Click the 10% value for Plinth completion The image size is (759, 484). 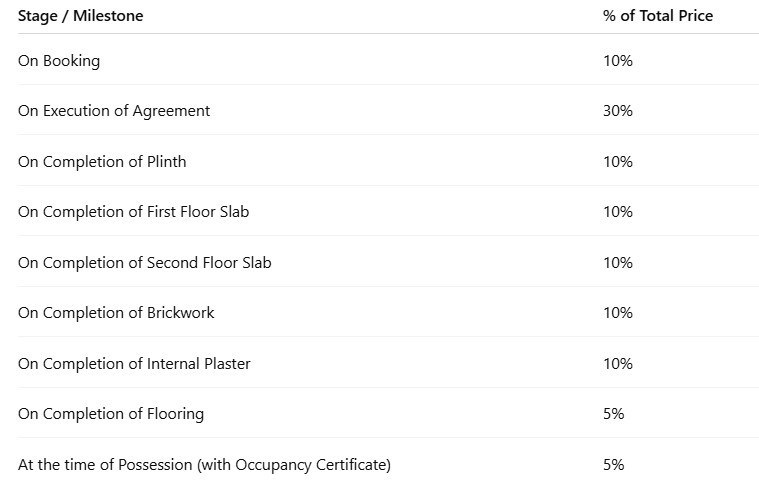point(618,162)
